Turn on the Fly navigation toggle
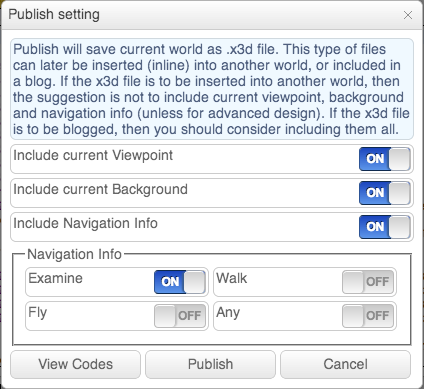Image resolution: width=424 pixels, height=389 pixels. point(180,316)
